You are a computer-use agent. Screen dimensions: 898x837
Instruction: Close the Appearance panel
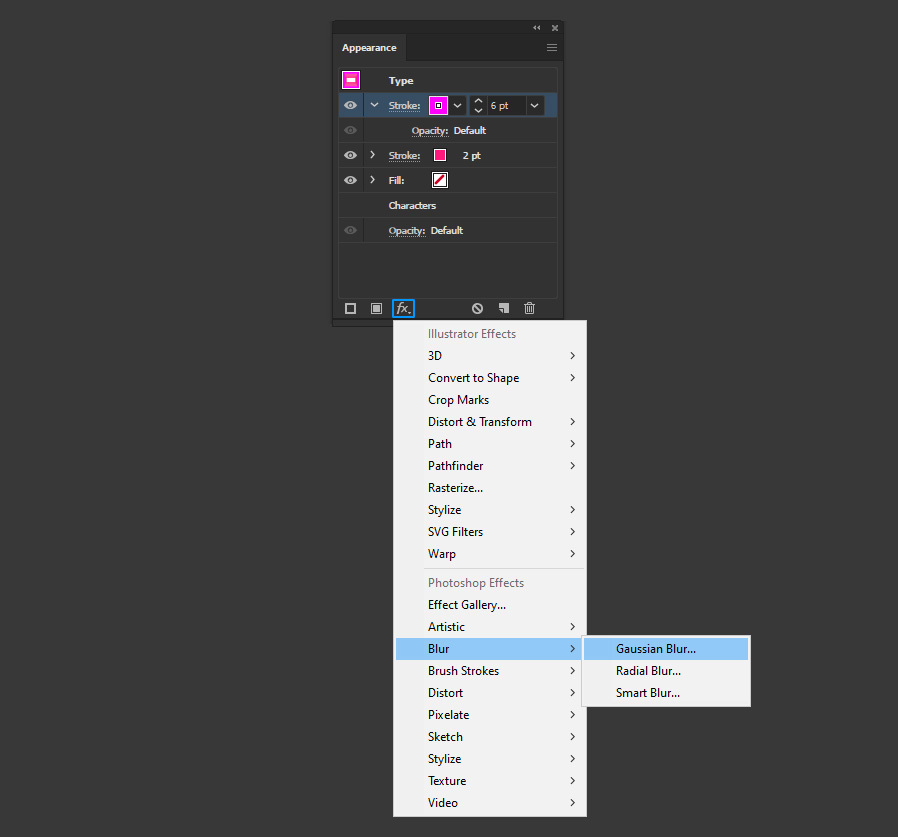pyautogui.click(x=555, y=27)
